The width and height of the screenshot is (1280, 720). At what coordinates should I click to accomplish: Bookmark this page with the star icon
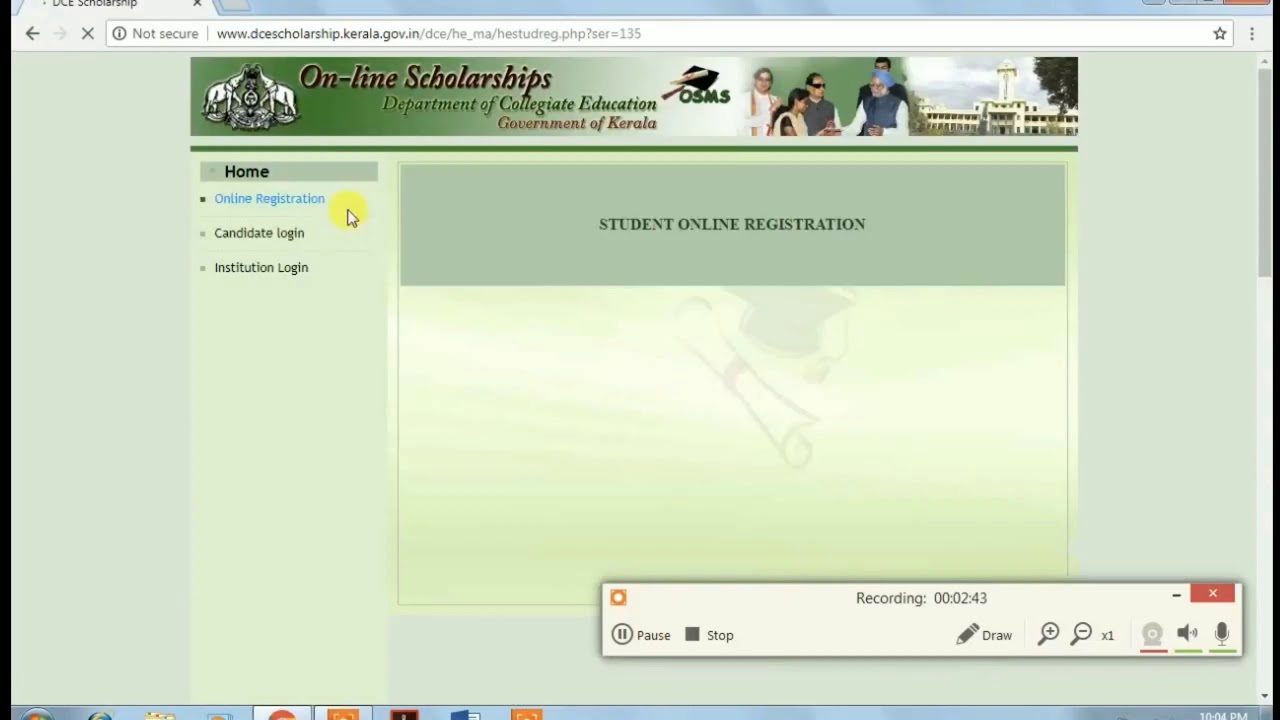pos(1220,34)
